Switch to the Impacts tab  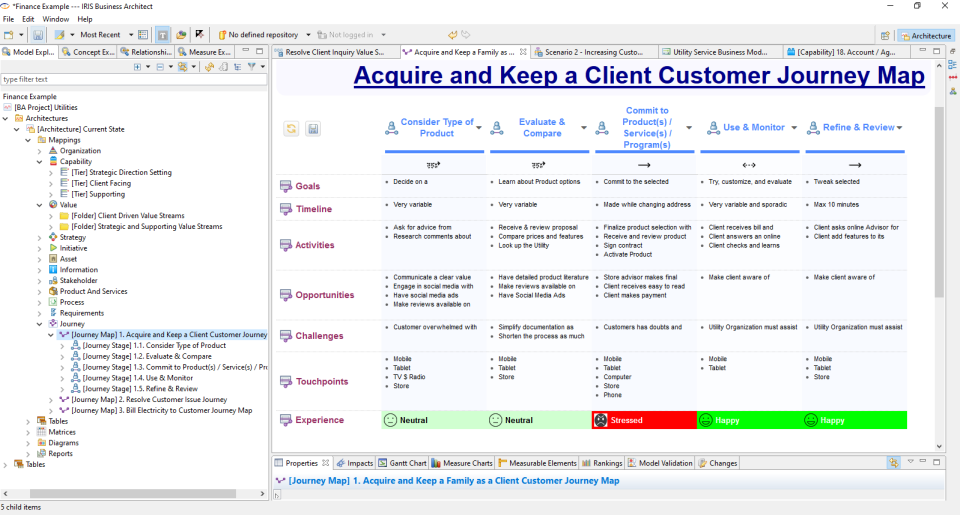[x=354, y=463]
